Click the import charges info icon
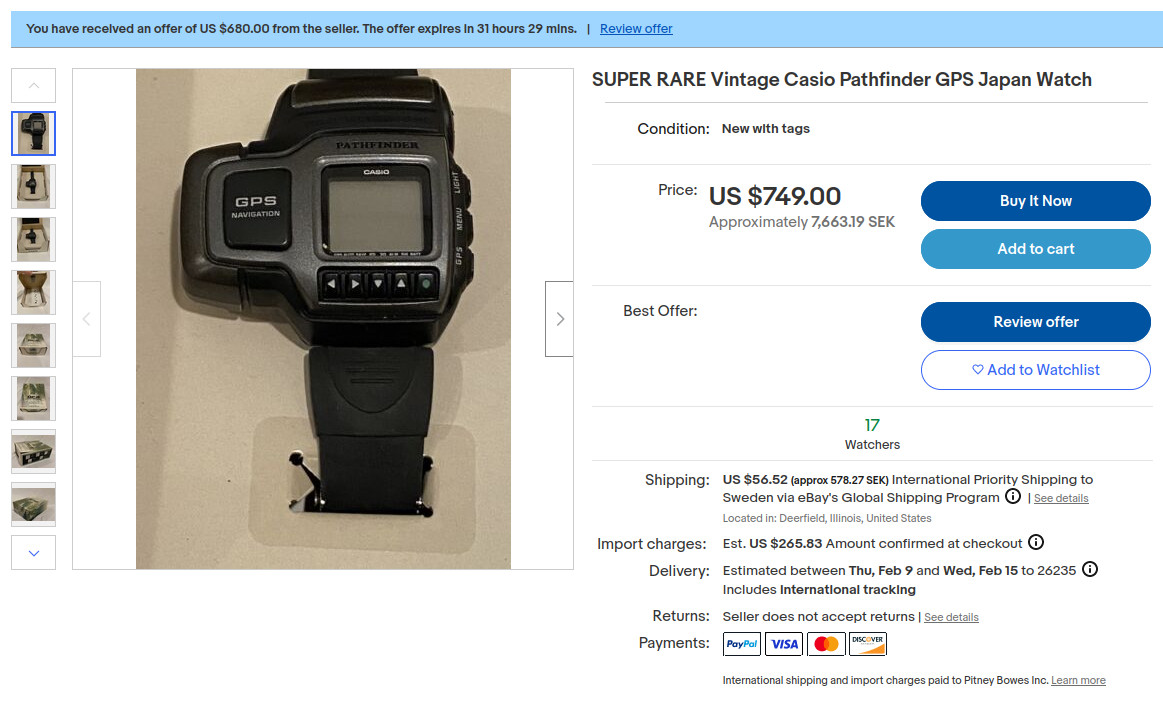The width and height of the screenshot is (1163, 701). click(1035, 542)
